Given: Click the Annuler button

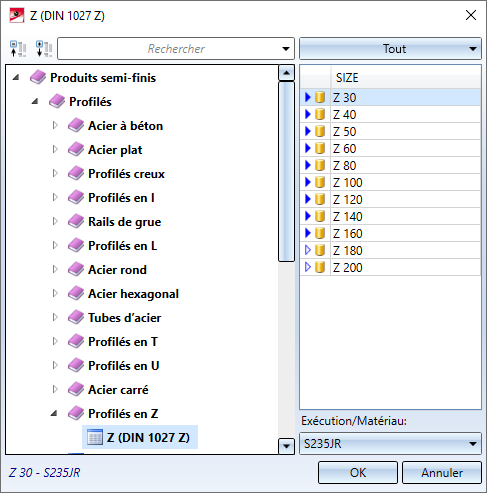Looking at the screenshot, I should [442, 472].
